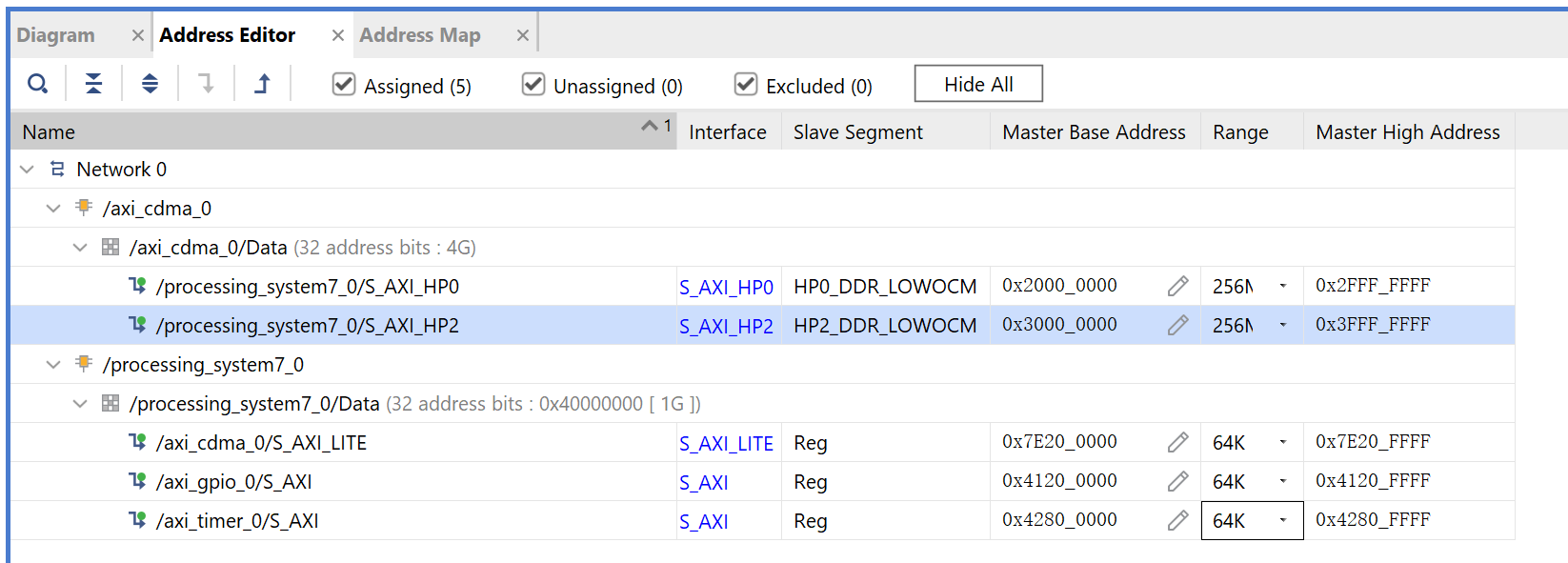The height and width of the screenshot is (563, 1568).
Task: Edit base address pencil for axi_timer_0/S_AXI
Action: point(1178,520)
